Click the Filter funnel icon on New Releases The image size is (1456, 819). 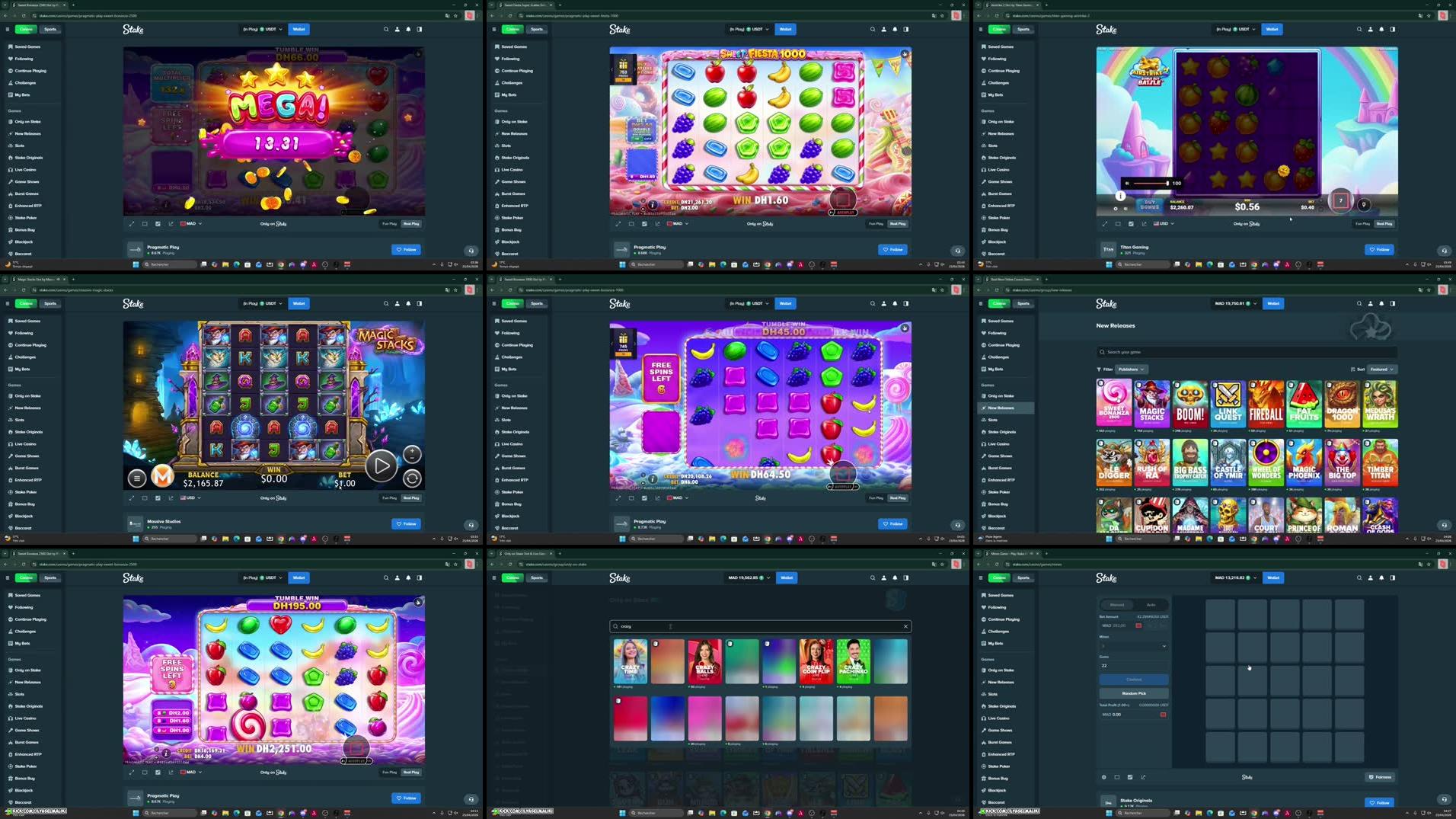[x=1099, y=370]
